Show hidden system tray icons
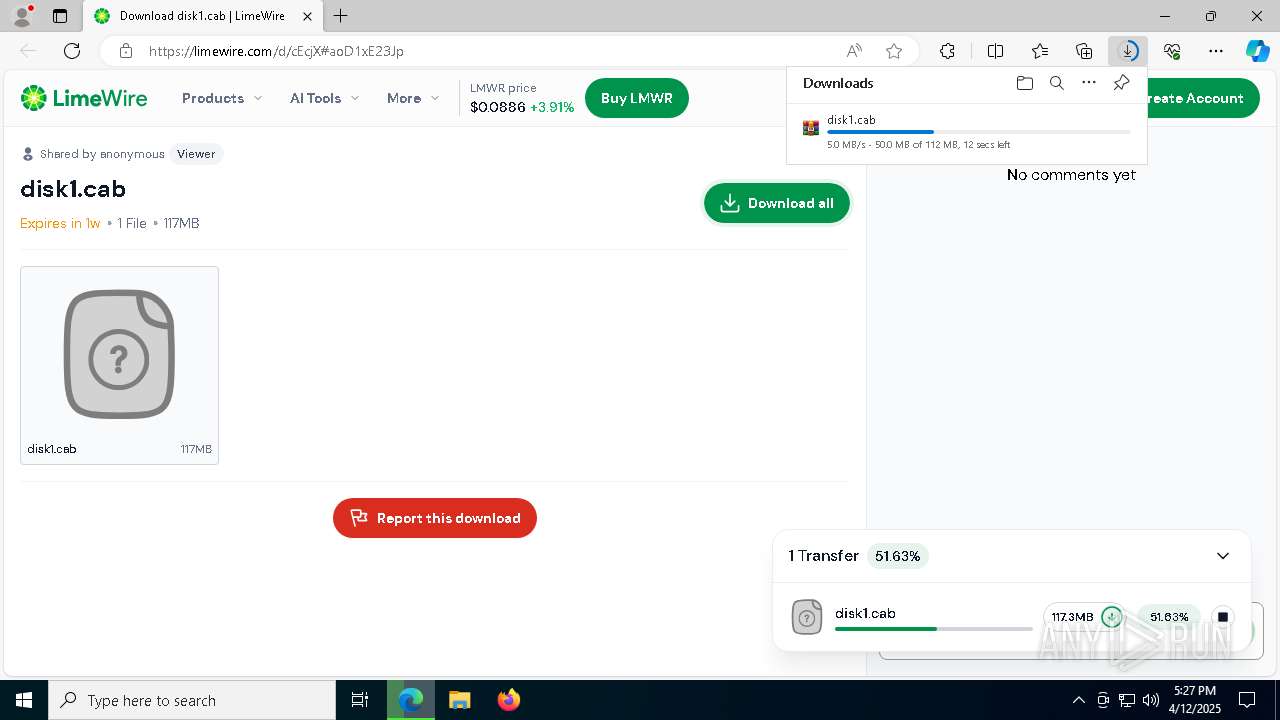Image resolution: width=1280 pixels, height=720 pixels. coord(1078,700)
